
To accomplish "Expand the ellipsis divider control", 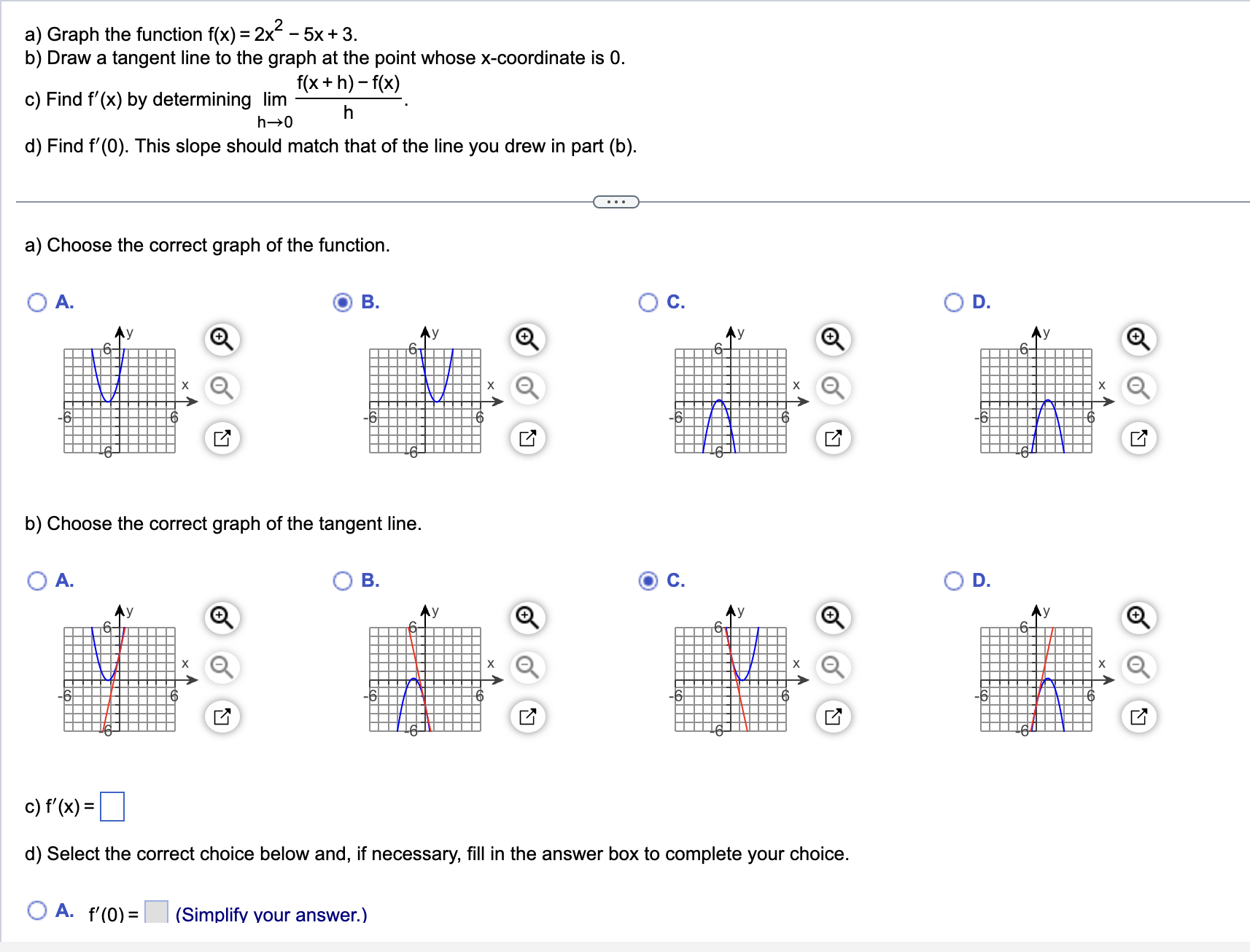I will (x=615, y=202).
